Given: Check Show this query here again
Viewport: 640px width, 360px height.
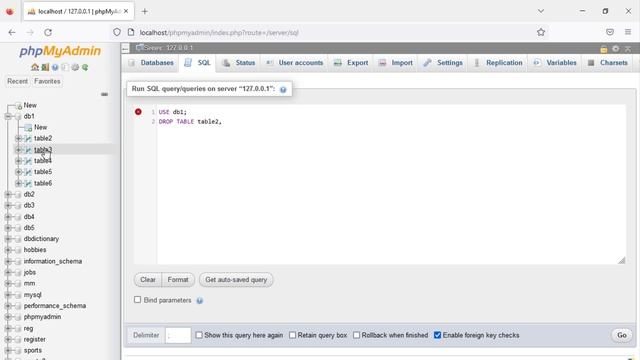Looking at the screenshot, I should click(199, 335).
